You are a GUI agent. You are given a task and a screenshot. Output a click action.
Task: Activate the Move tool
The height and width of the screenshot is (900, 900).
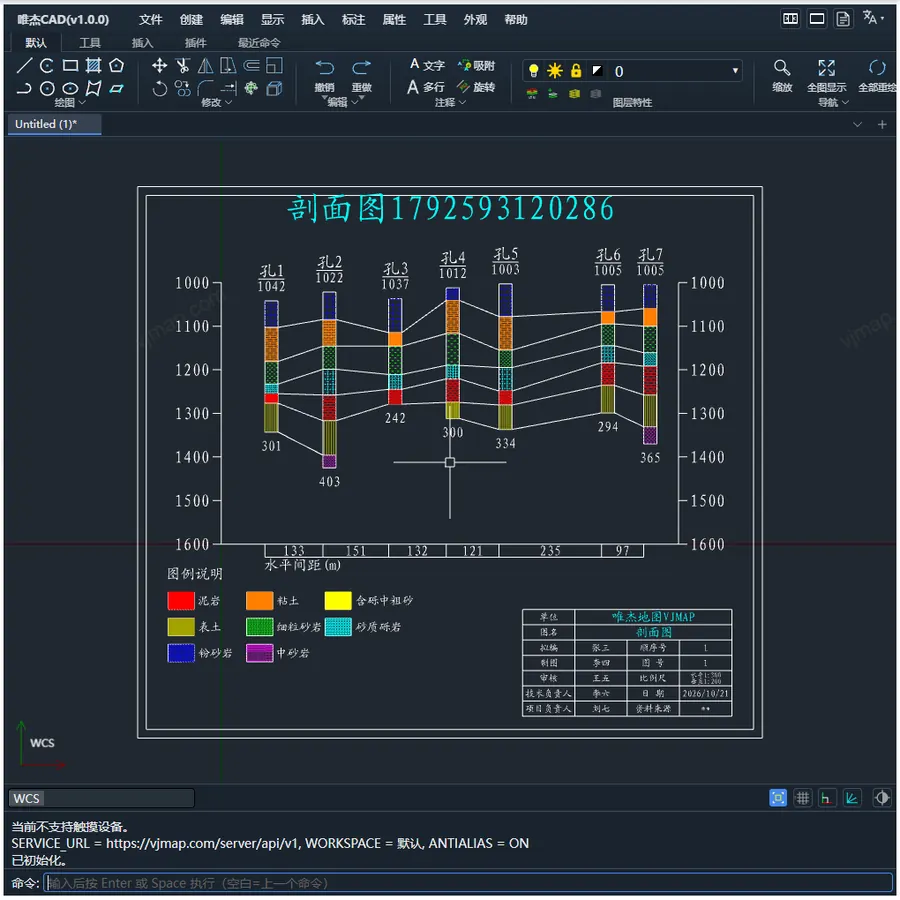pos(160,65)
